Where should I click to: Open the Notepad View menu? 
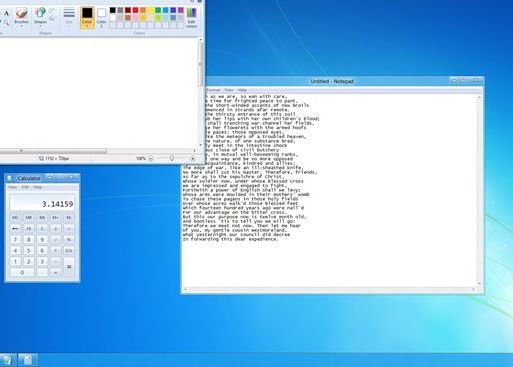229,90
